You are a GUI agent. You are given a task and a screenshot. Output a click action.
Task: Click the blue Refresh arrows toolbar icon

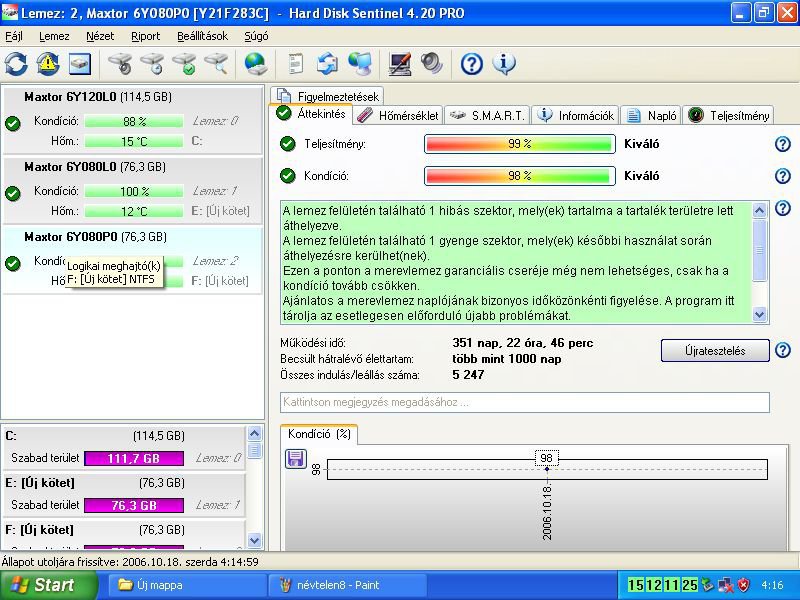[x=16, y=64]
